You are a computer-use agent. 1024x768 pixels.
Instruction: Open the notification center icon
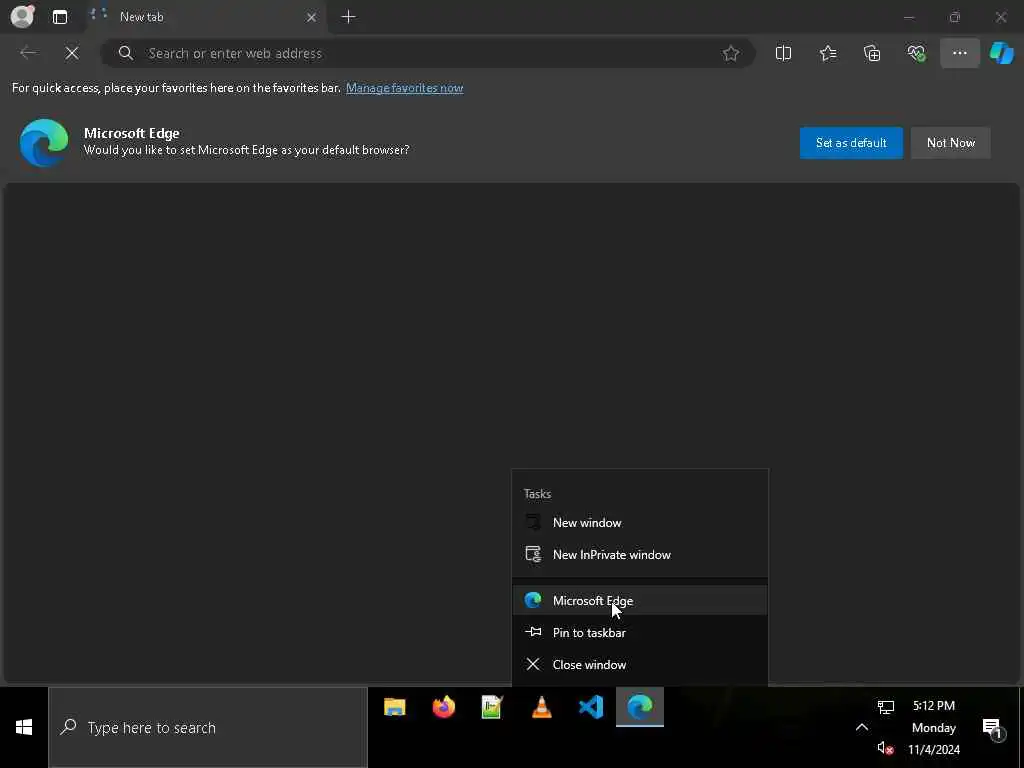pos(992,727)
